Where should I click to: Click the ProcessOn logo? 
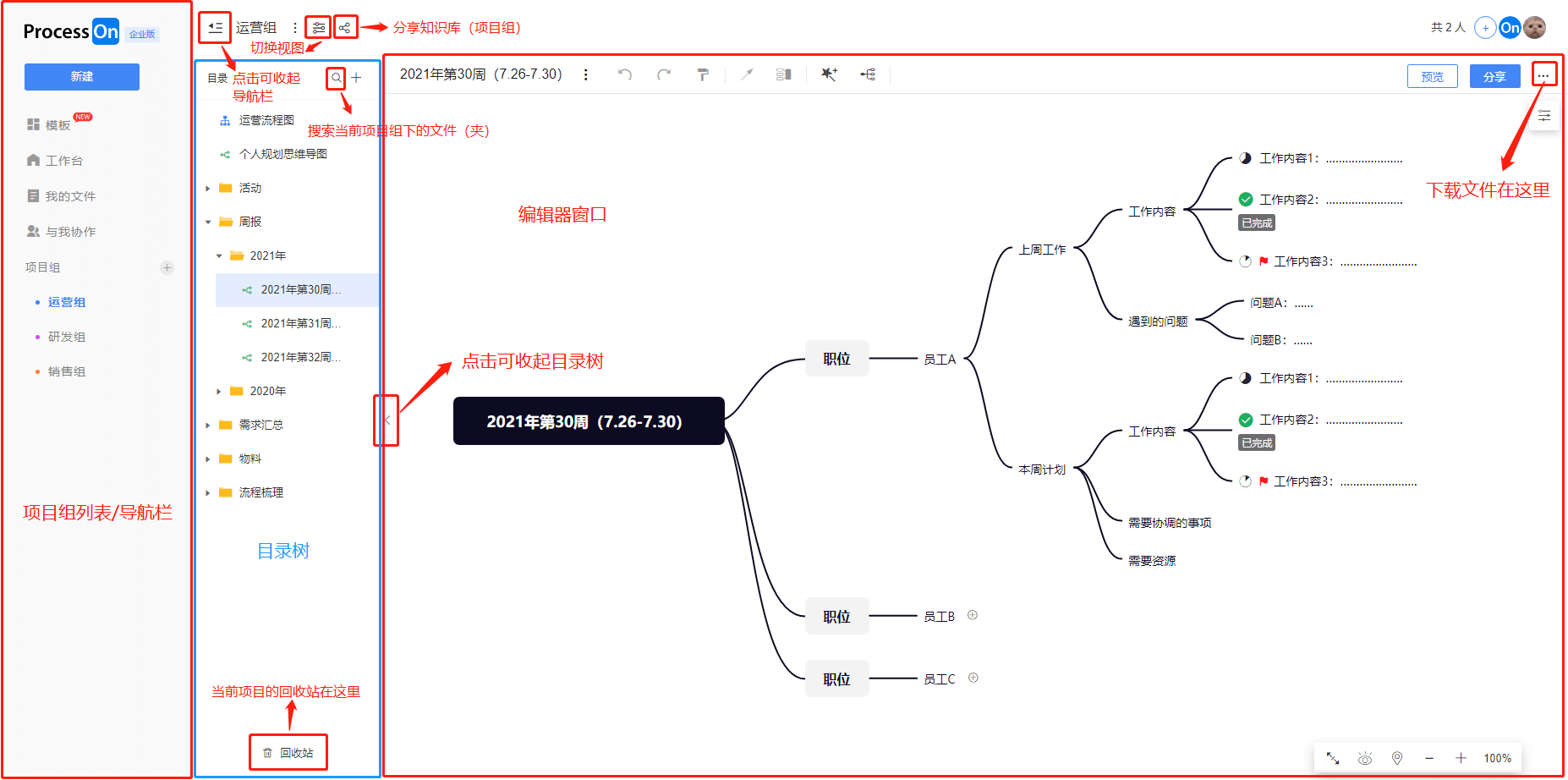pos(71,31)
